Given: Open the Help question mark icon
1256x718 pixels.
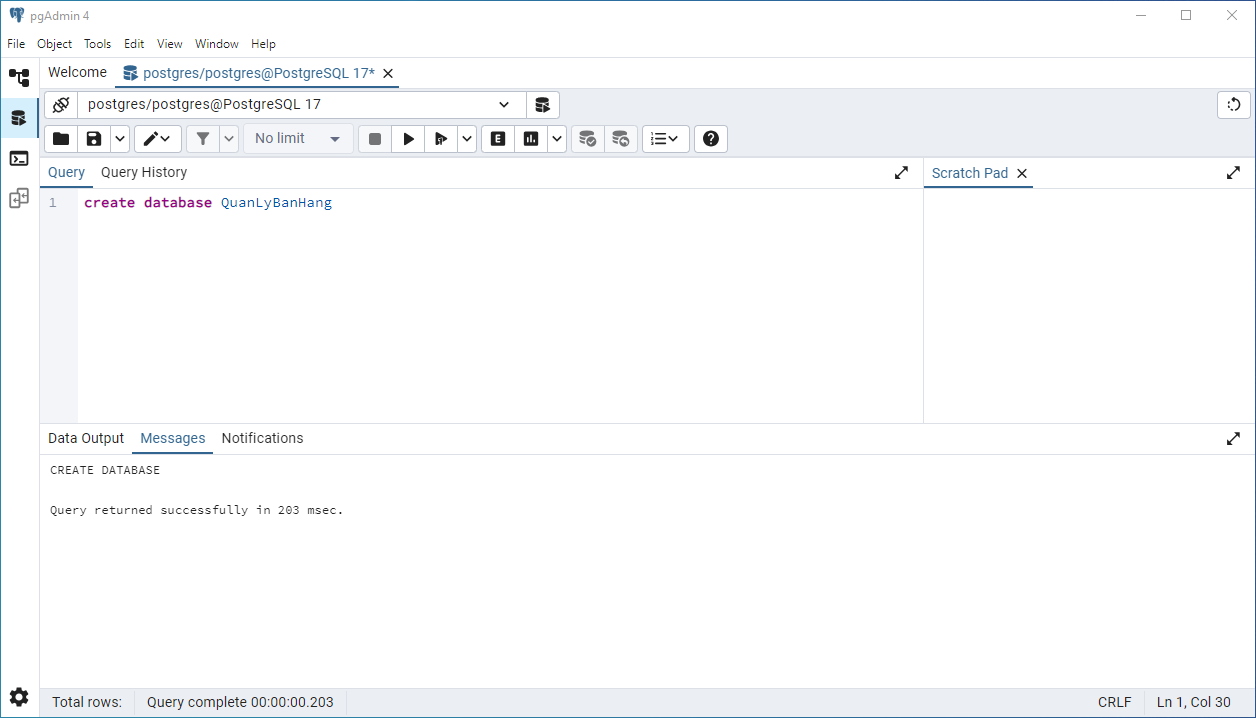Looking at the screenshot, I should (711, 139).
